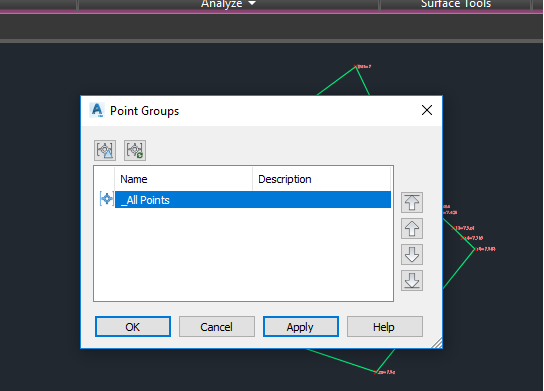Click the Autodesk logo in the dialog title
The width and height of the screenshot is (544, 391).
tap(97, 110)
